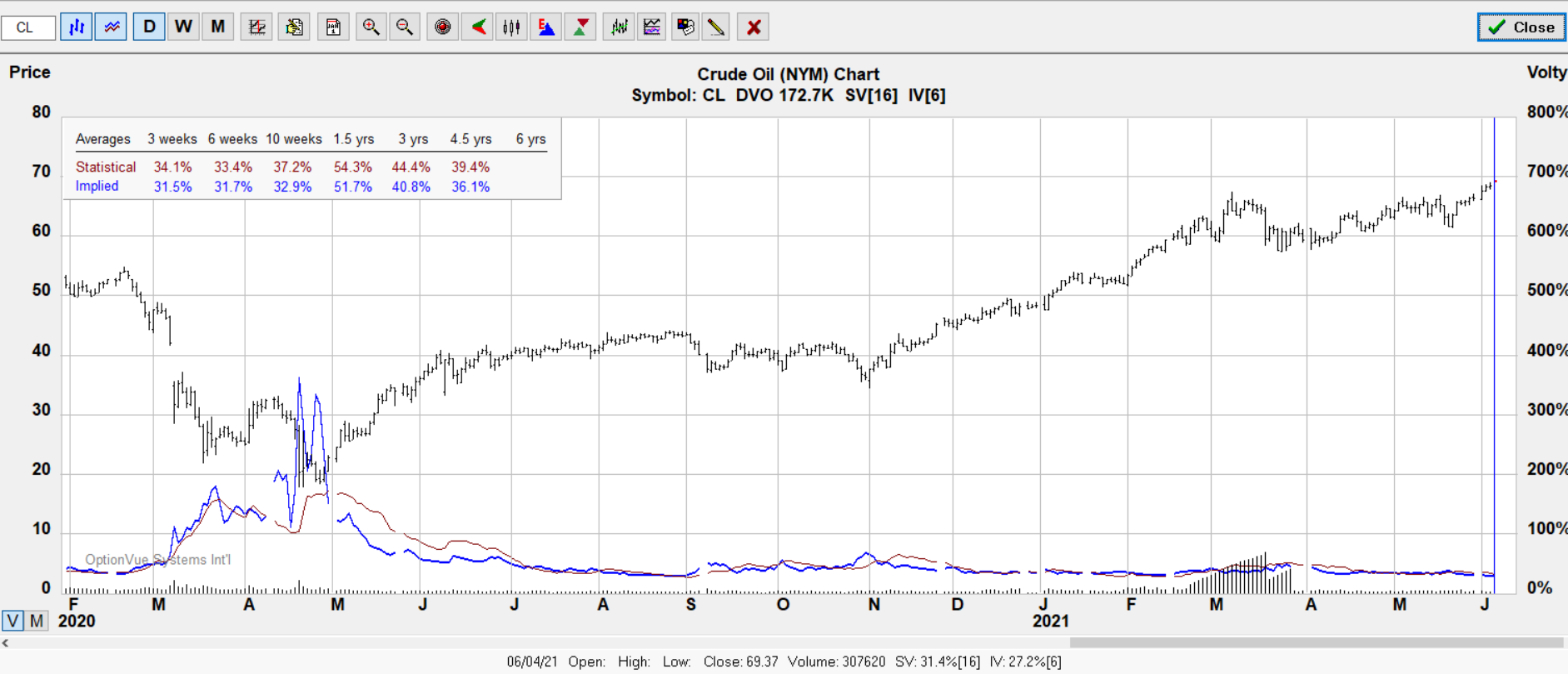Click the Implied 4.5 yrs value 36.1%
The width and height of the screenshot is (1568, 674).
pyautogui.click(x=470, y=187)
